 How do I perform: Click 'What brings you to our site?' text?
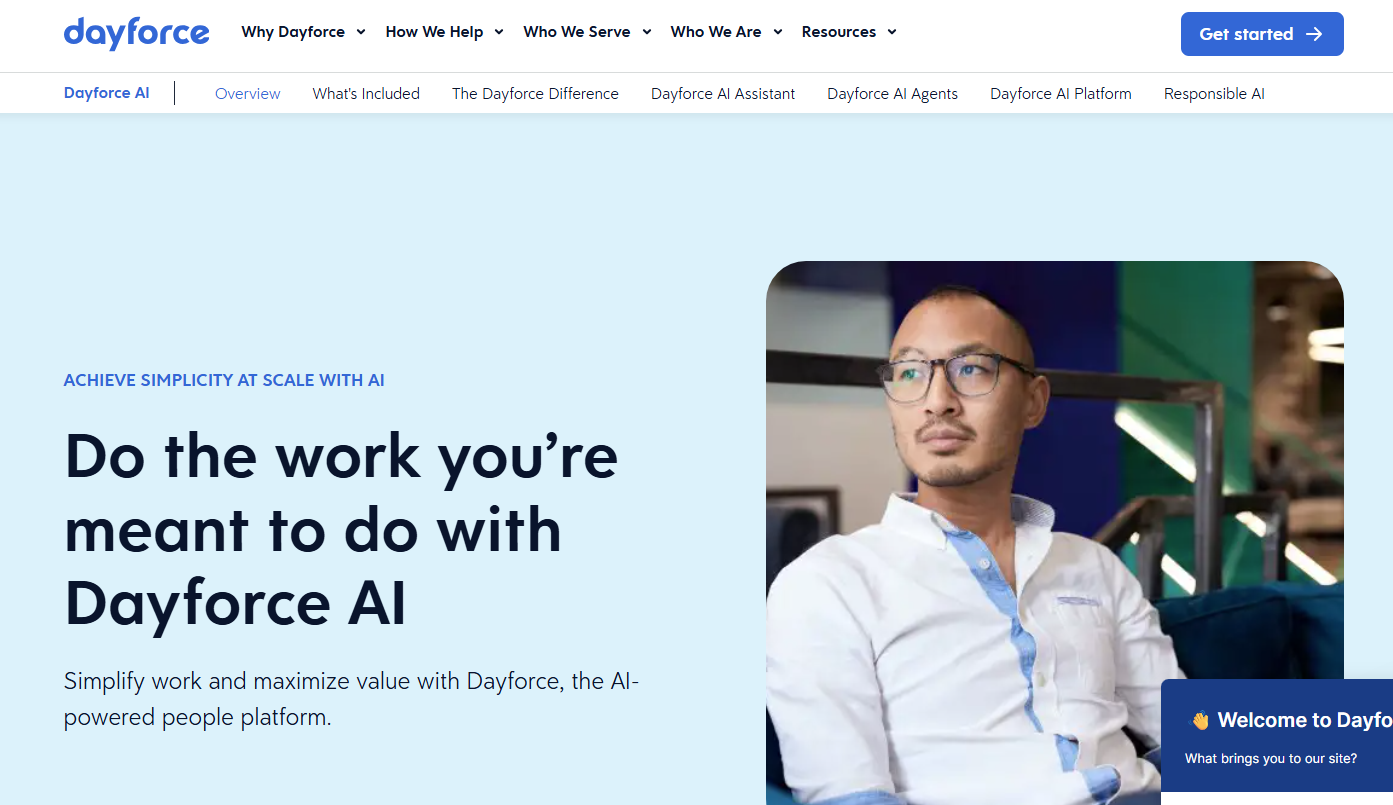1271,759
